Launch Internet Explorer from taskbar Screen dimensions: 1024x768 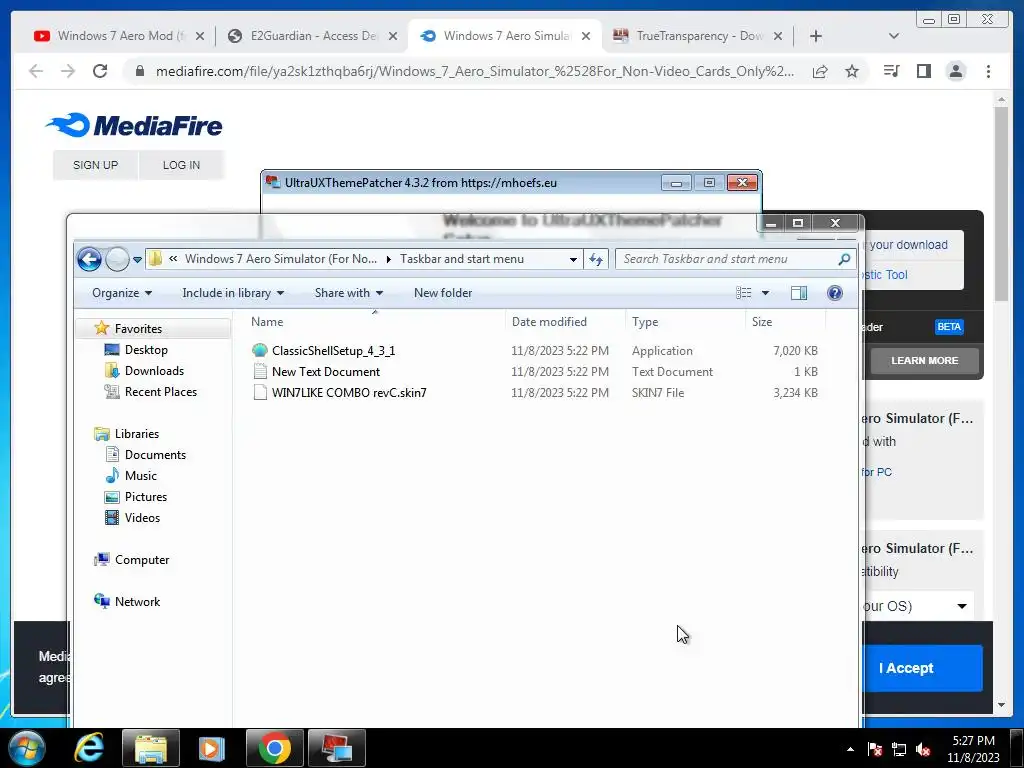coord(89,748)
